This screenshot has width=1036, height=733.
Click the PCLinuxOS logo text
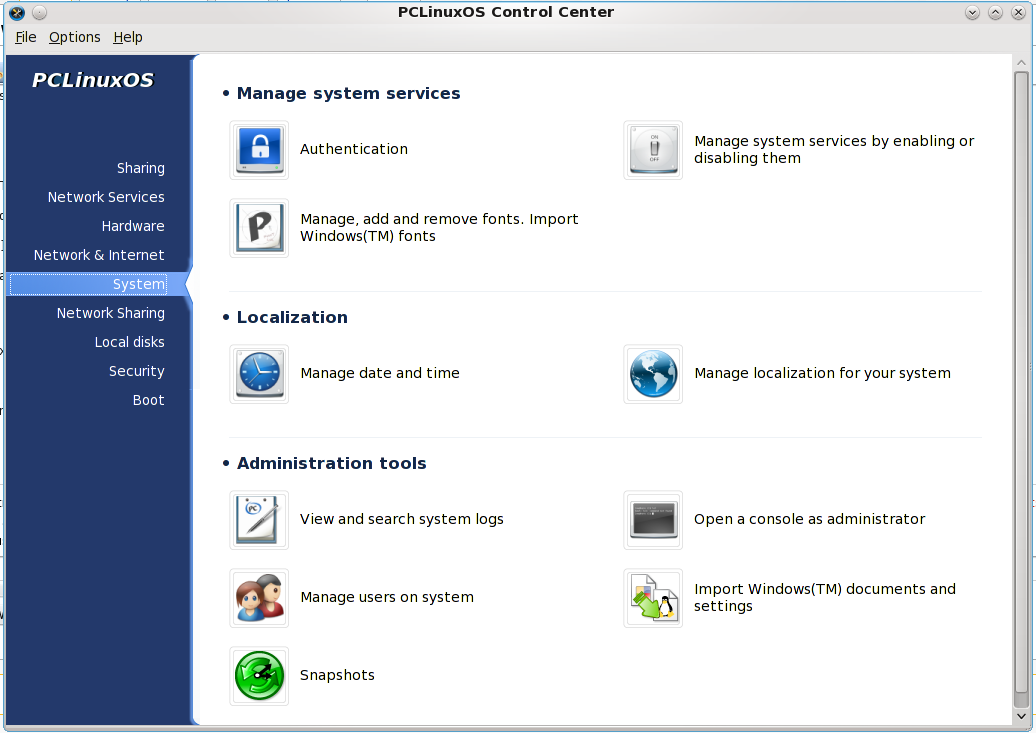point(92,80)
